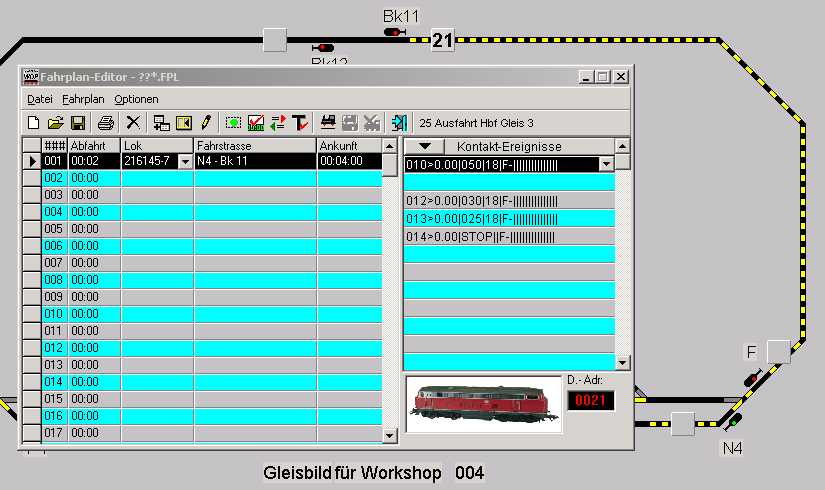The height and width of the screenshot is (490, 825).
Task: Click the Abfahrt column header
Action: click(x=94, y=146)
